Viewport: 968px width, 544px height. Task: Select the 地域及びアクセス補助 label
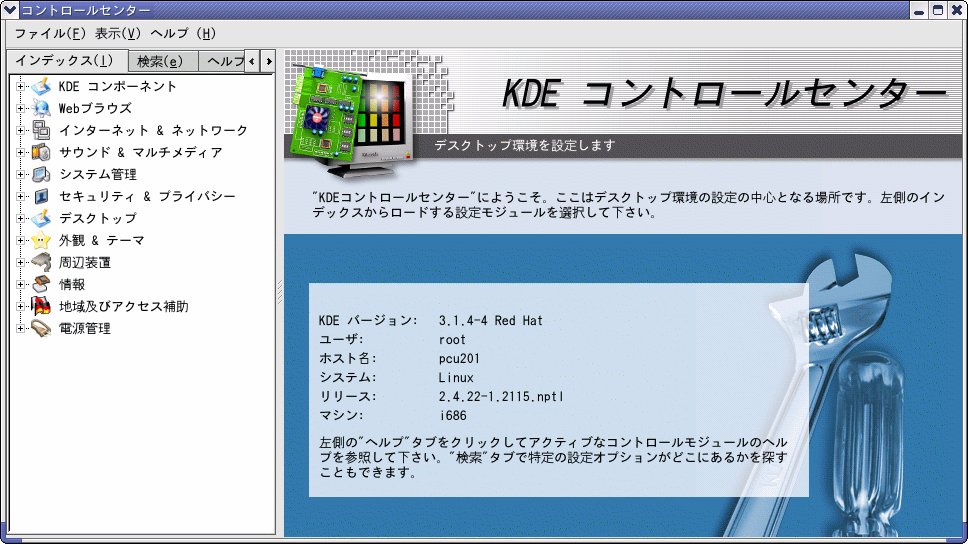(x=123, y=306)
